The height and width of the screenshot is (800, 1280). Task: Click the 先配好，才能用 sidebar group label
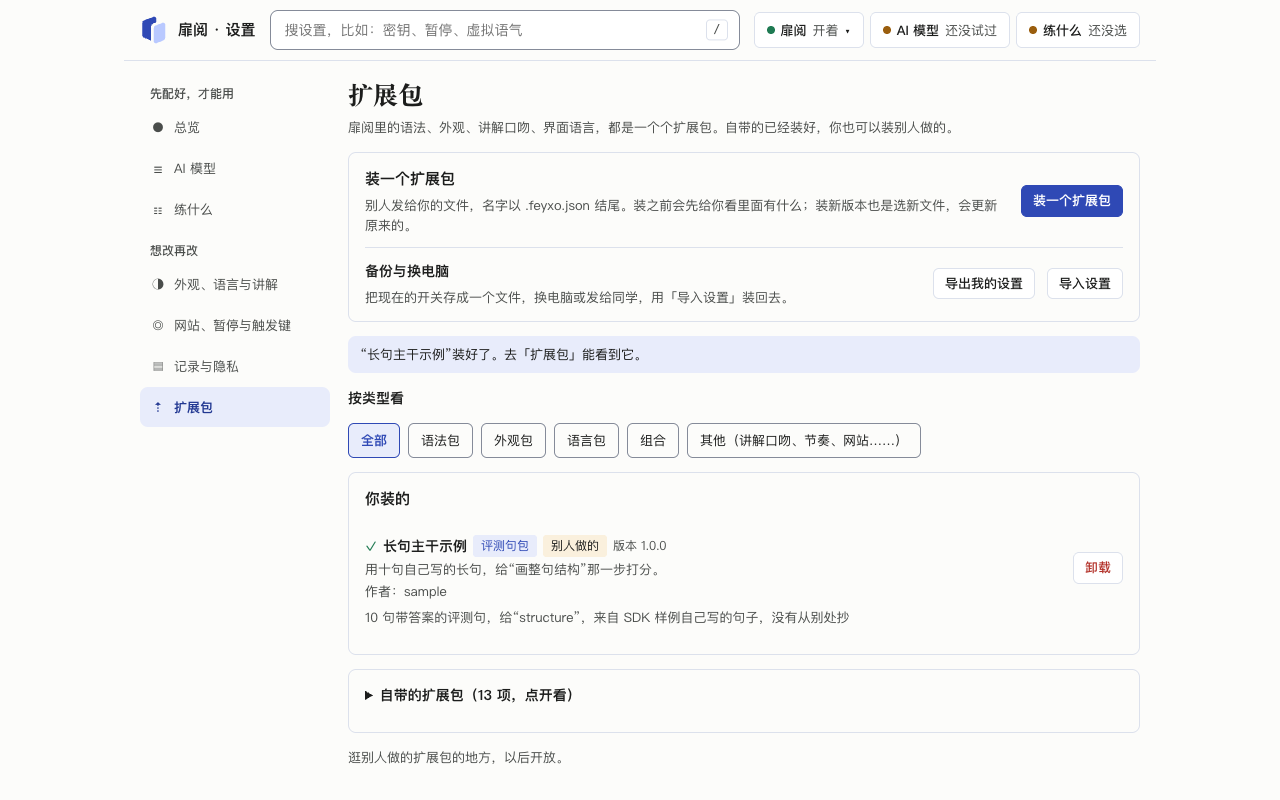[x=192, y=93]
